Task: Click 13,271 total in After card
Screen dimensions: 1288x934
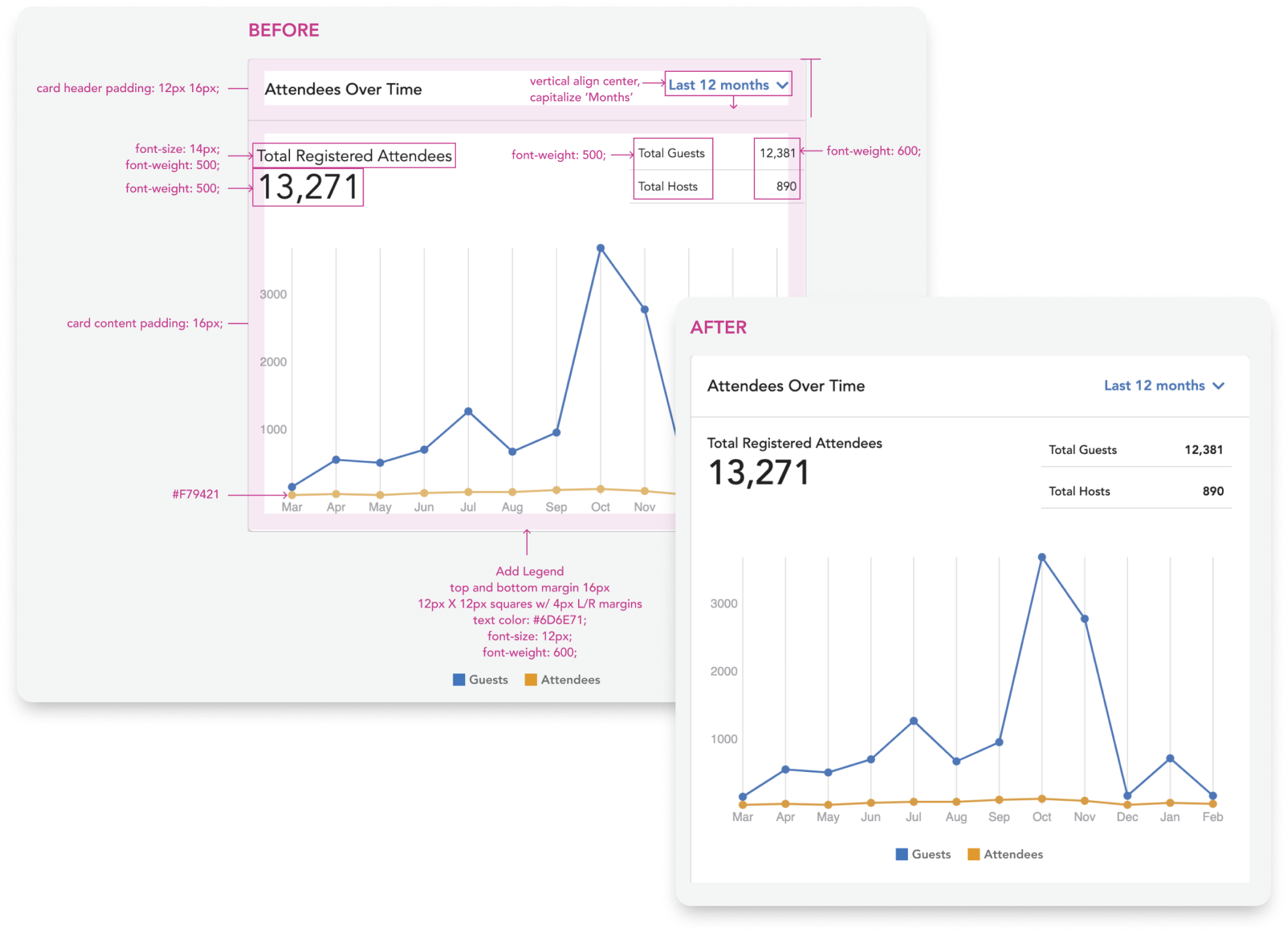Action: (x=759, y=473)
